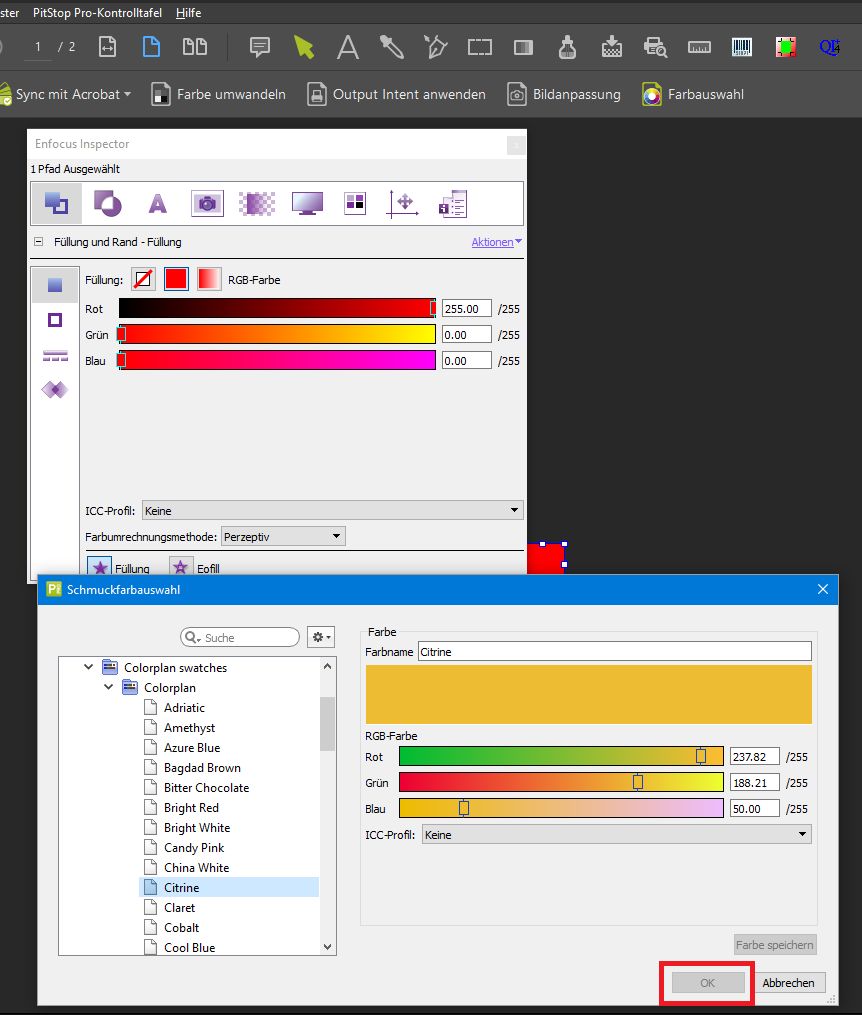Open the comment speech bubble tool

tap(260, 47)
